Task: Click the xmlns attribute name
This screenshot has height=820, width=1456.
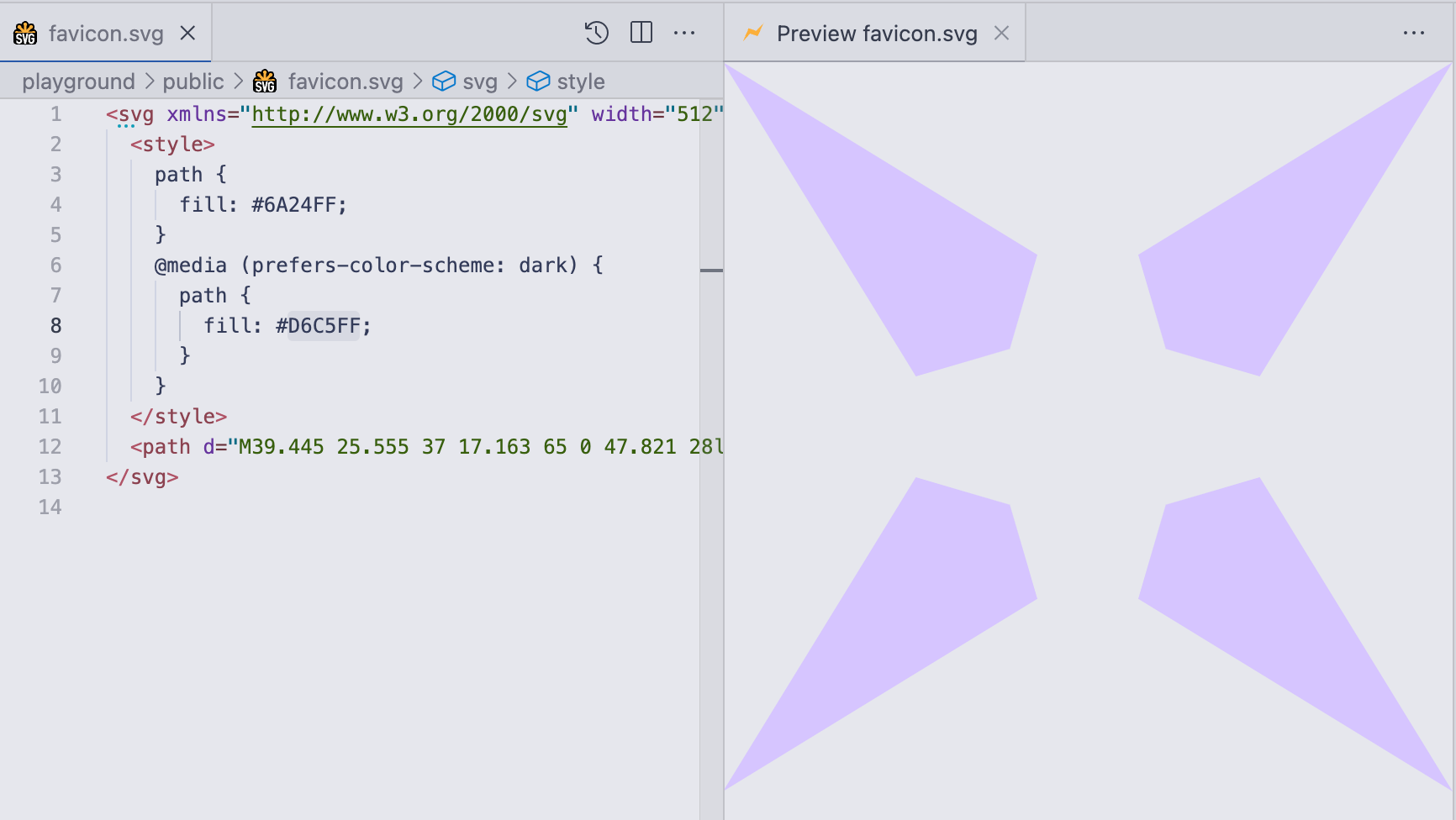Action: coord(197,114)
